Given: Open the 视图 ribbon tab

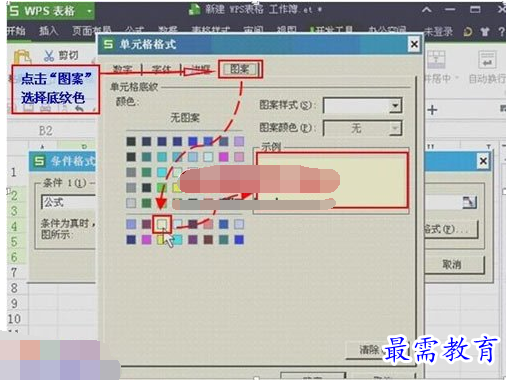Looking at the screenshot, I should 287,31.
